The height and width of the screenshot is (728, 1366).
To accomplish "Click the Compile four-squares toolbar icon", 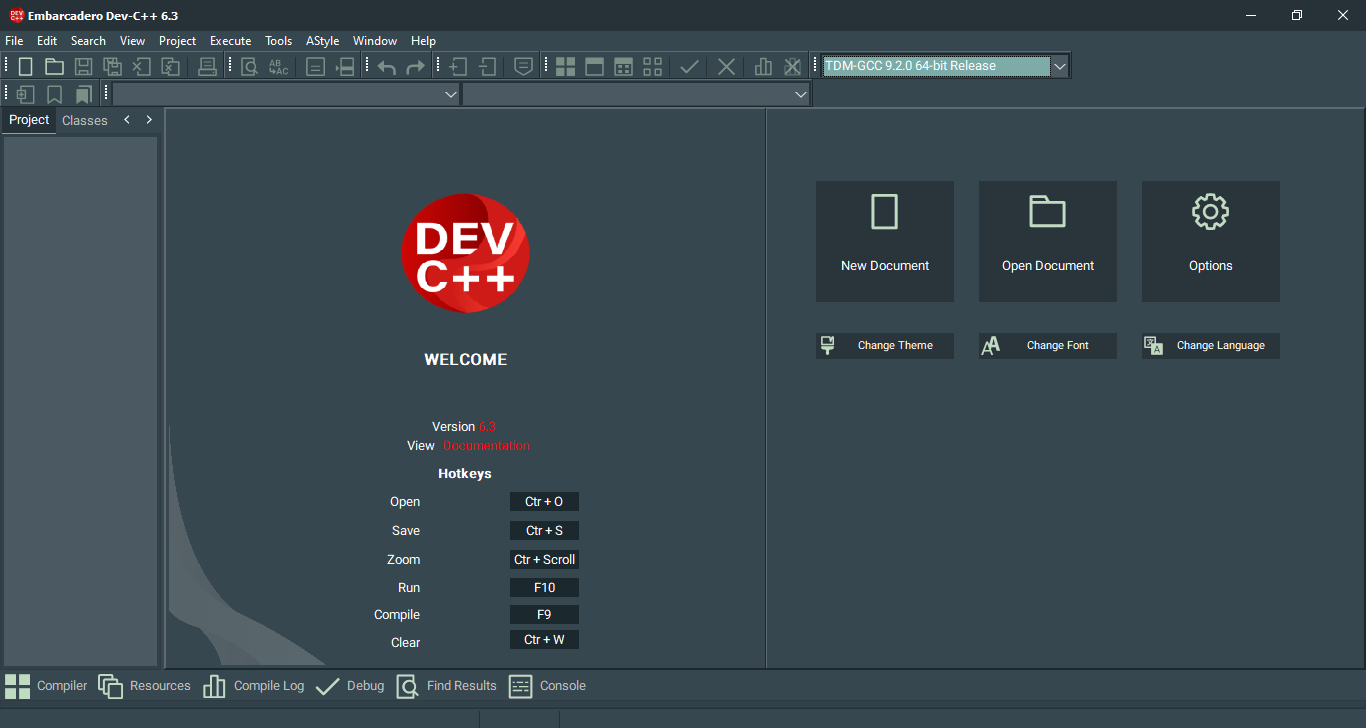I will click(x=566, y=67).
